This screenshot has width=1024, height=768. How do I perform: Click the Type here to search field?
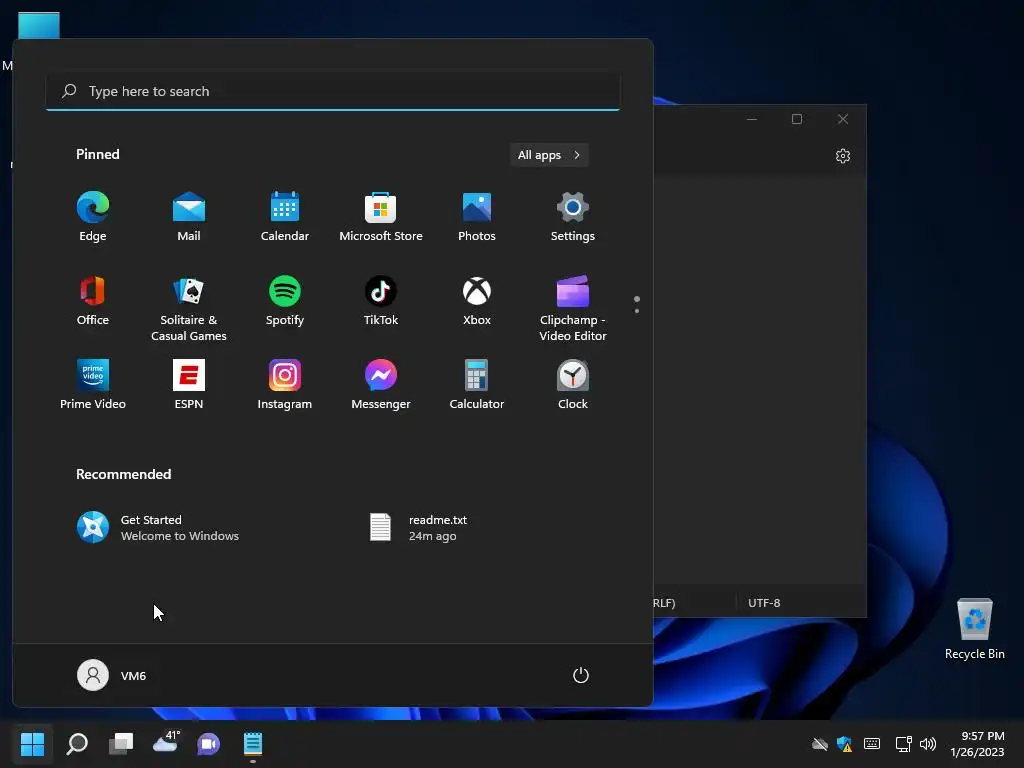[x=333, y=91]
